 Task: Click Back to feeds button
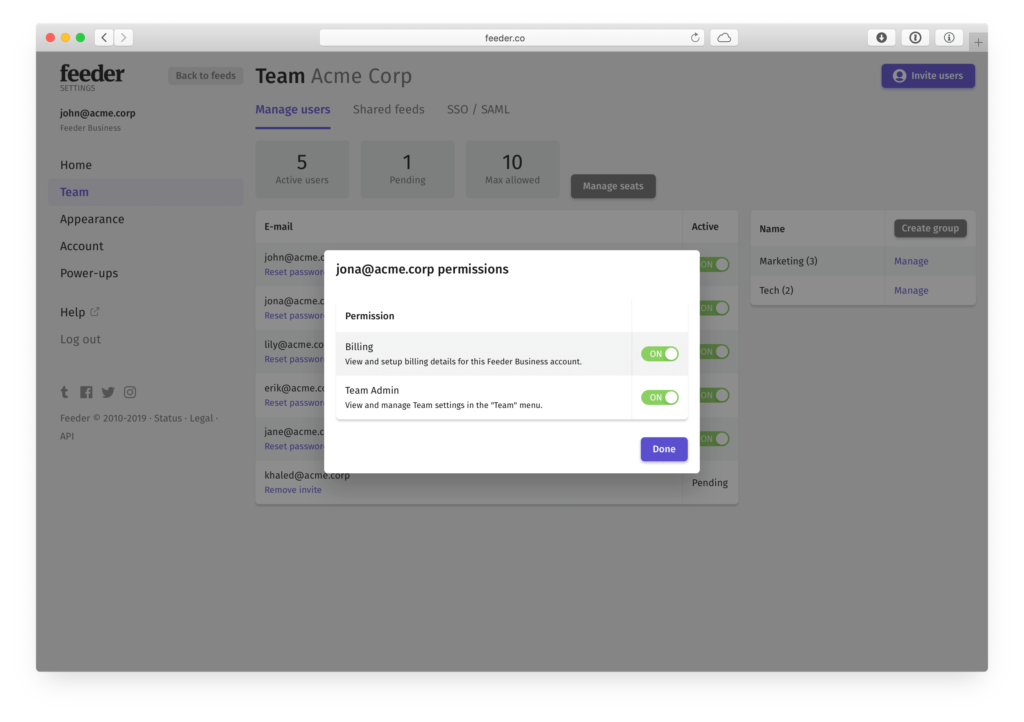click(205, 76)
